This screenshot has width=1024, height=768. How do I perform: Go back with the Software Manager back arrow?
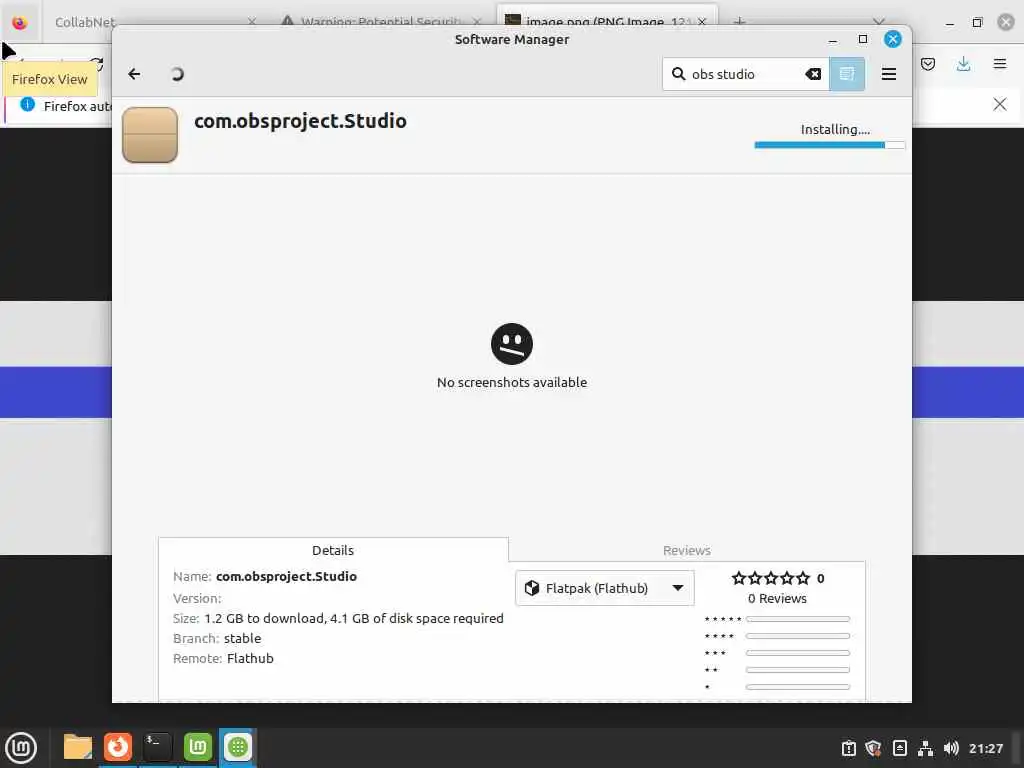(134, 74)
